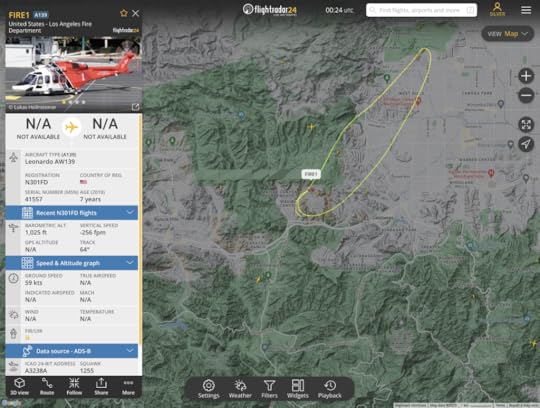Open the View Map dropdown
Image resolution: width=540 pixels, height=408 pixels.
tap(508, 34)
